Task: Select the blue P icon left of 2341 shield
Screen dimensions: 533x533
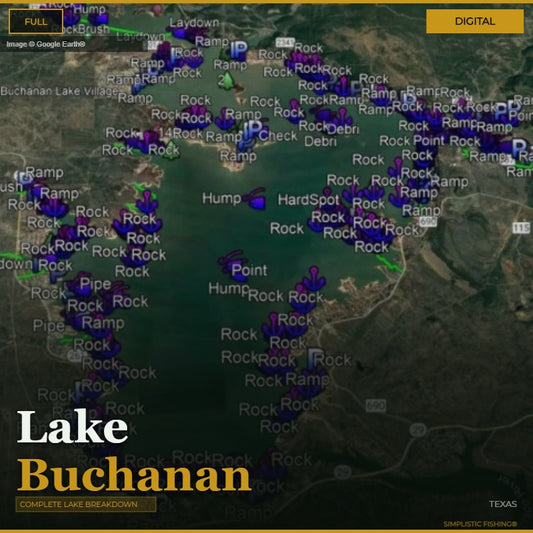Action: coord(239,50)
